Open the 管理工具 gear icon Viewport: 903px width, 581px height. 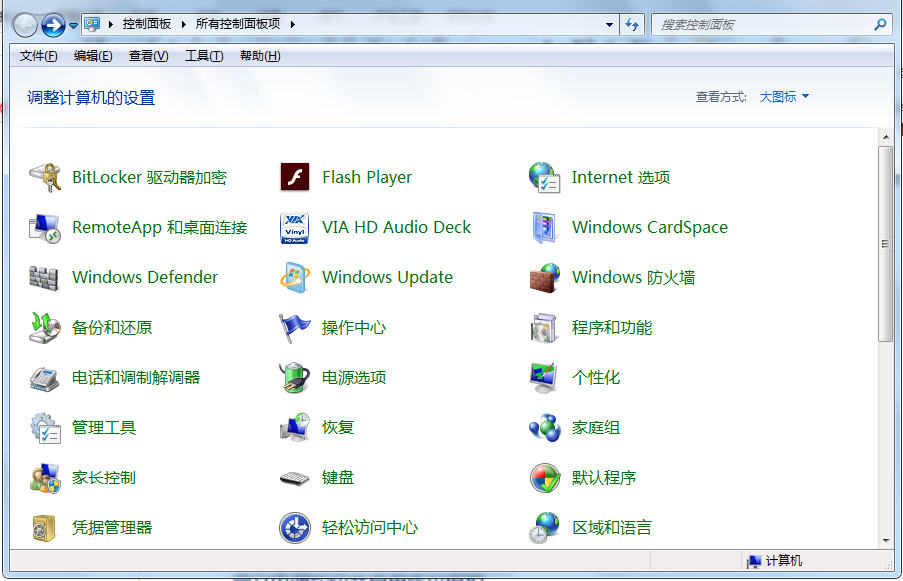coord(45,428)
